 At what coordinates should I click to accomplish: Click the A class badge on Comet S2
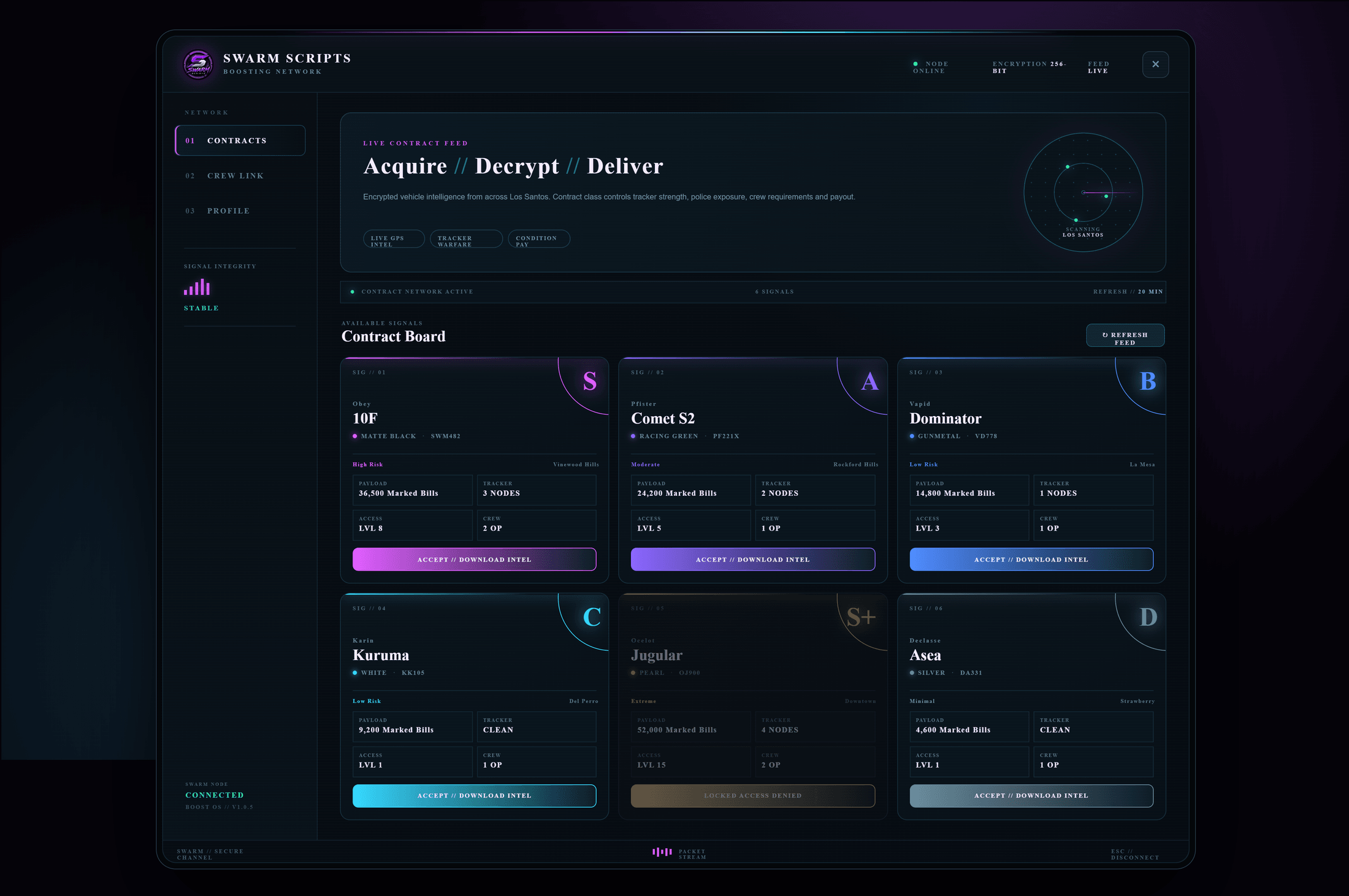869,381
